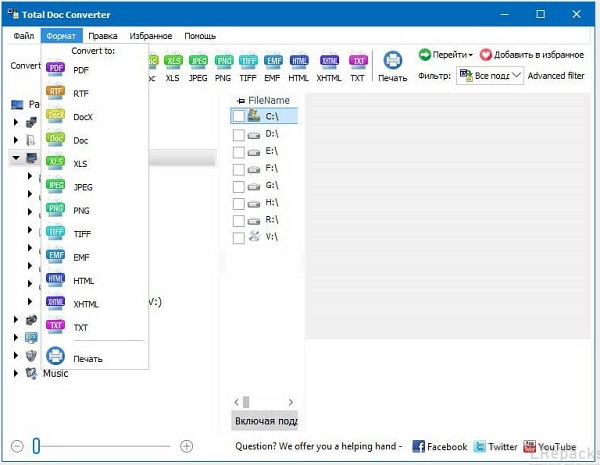Click the XHTML toolbar conversion icon
Image resolution: width=600 pixels, height=465 pixels.
pyautogui.click(x=329, y=67)
